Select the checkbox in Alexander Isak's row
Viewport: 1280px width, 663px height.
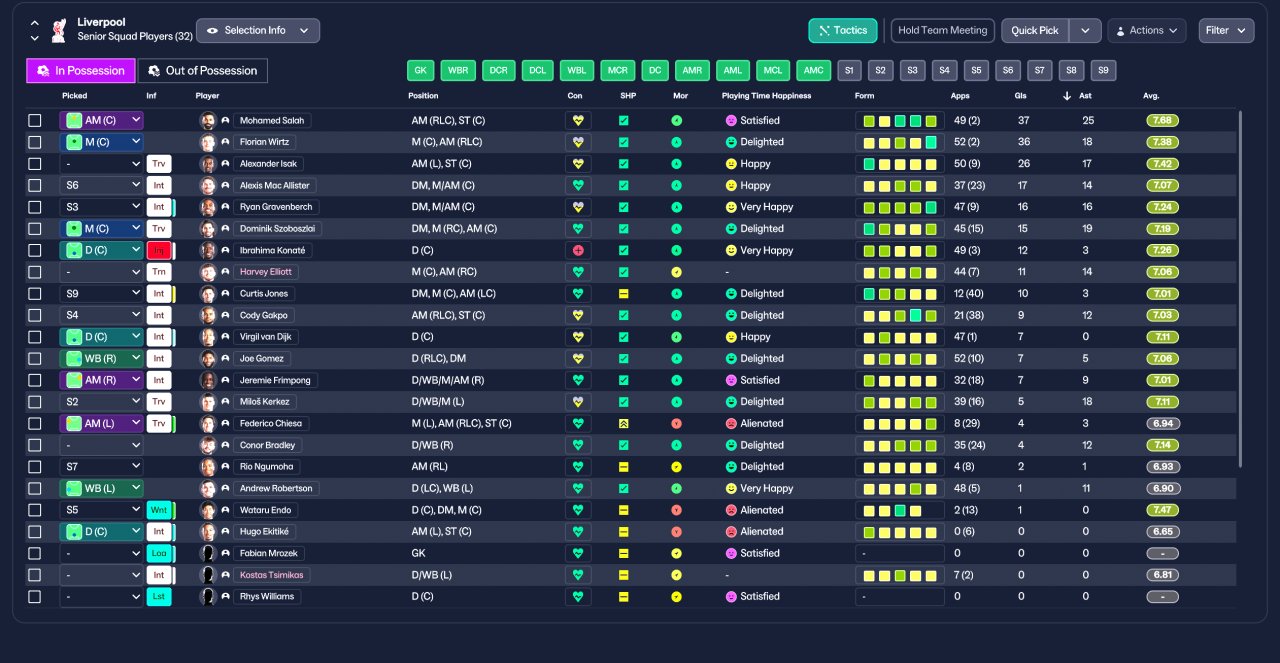35,164
